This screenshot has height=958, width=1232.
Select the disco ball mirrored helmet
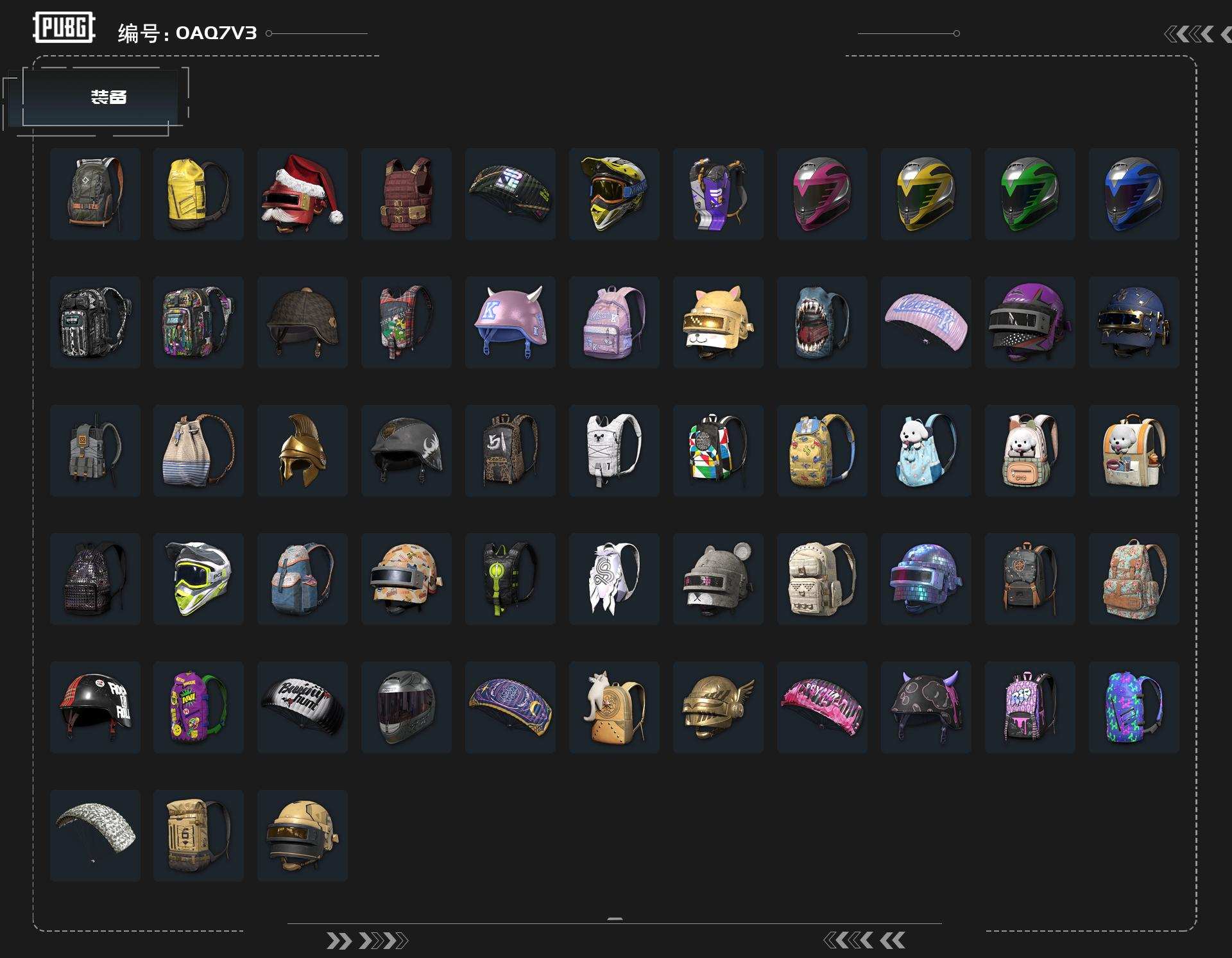(926, 579)
